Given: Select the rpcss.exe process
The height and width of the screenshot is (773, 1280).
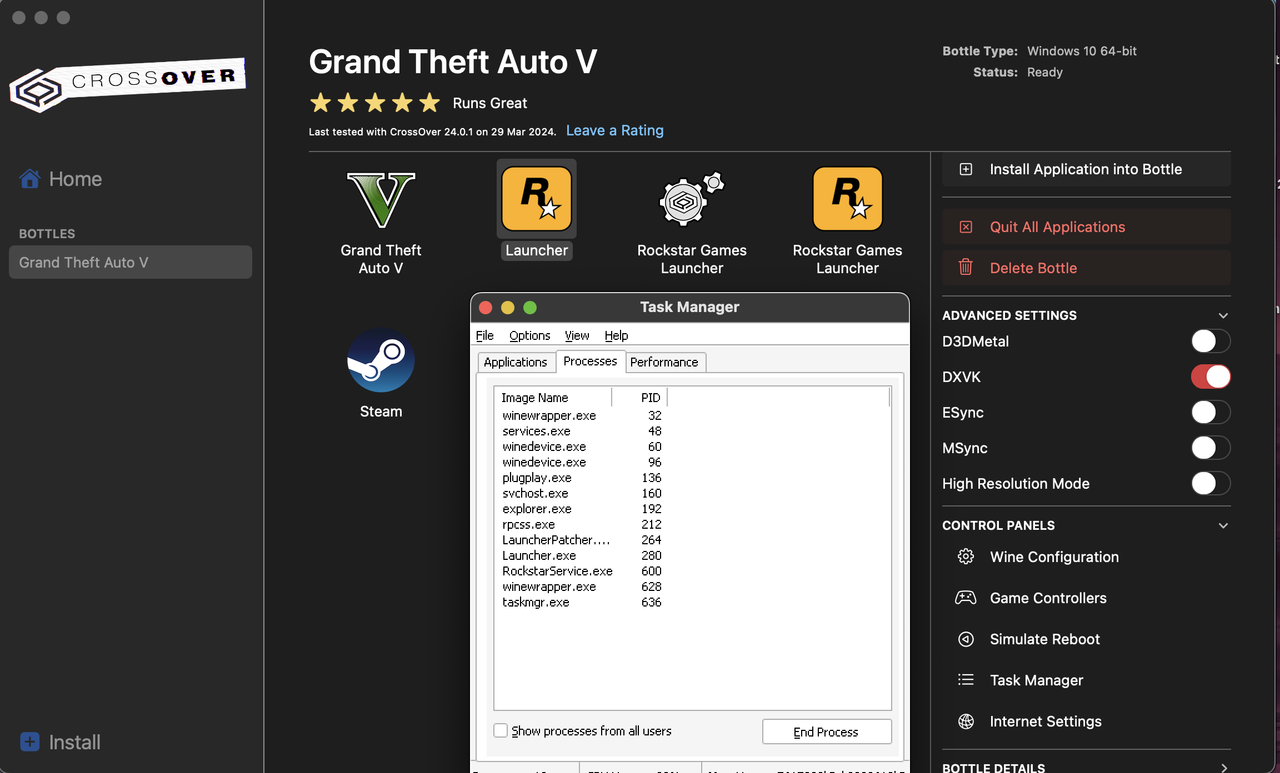Looking at the screenshot, I should point(582,524).
